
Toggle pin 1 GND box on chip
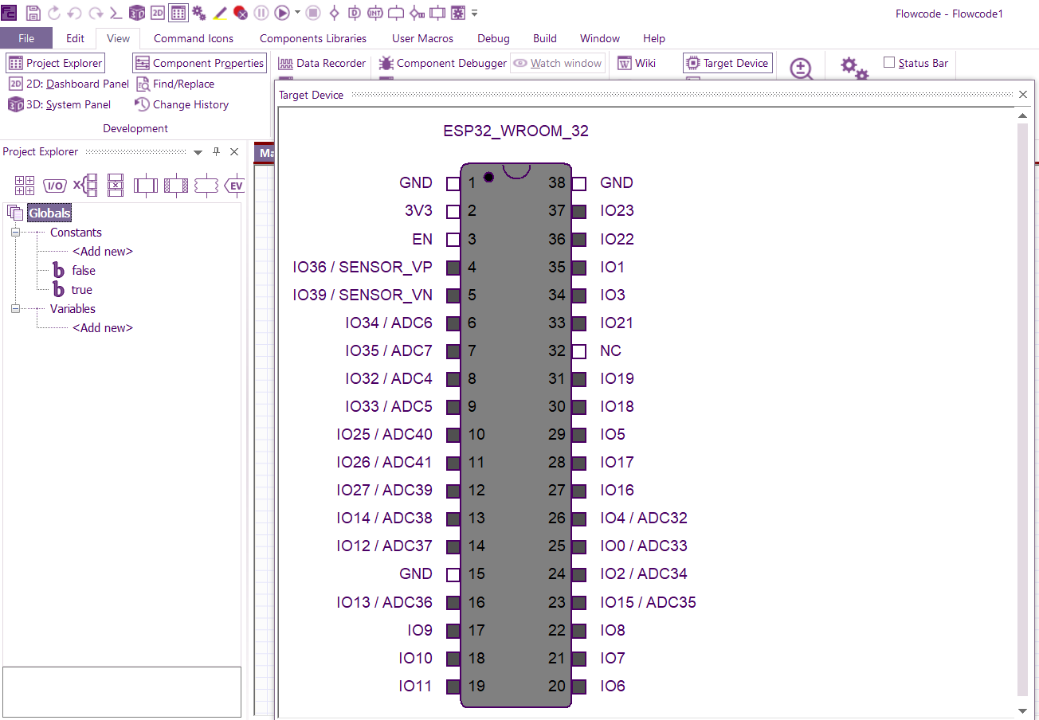coord(453,184)
